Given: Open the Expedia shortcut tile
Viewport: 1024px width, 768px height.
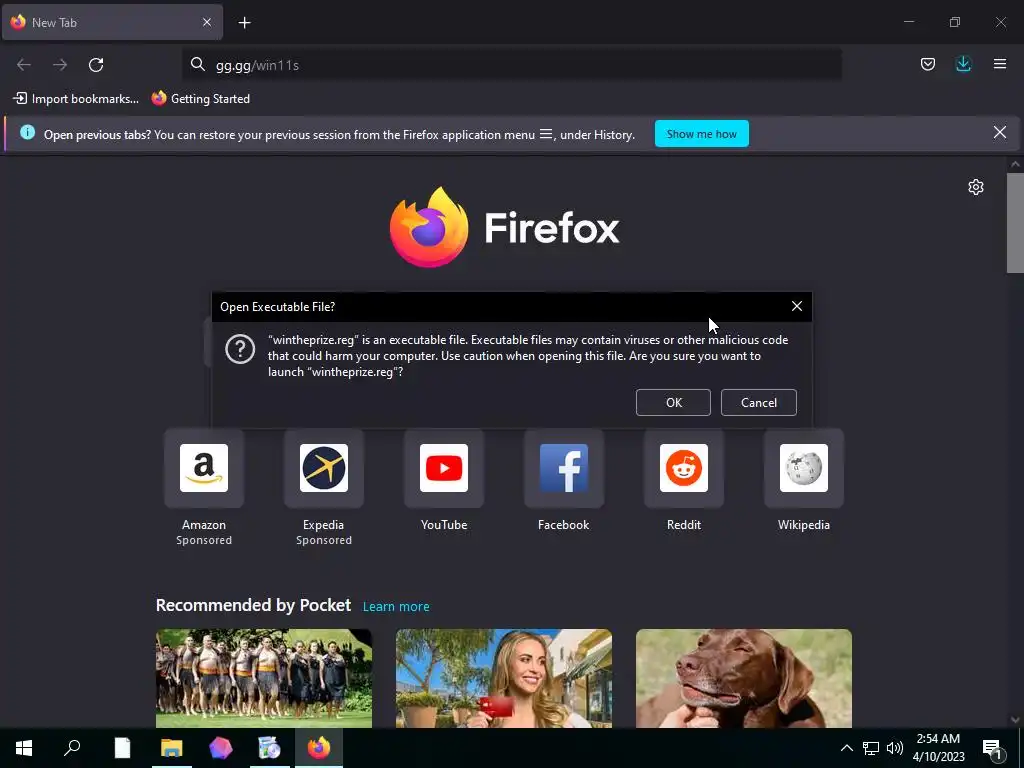Looking at the screenshot, I should point(323,468).
